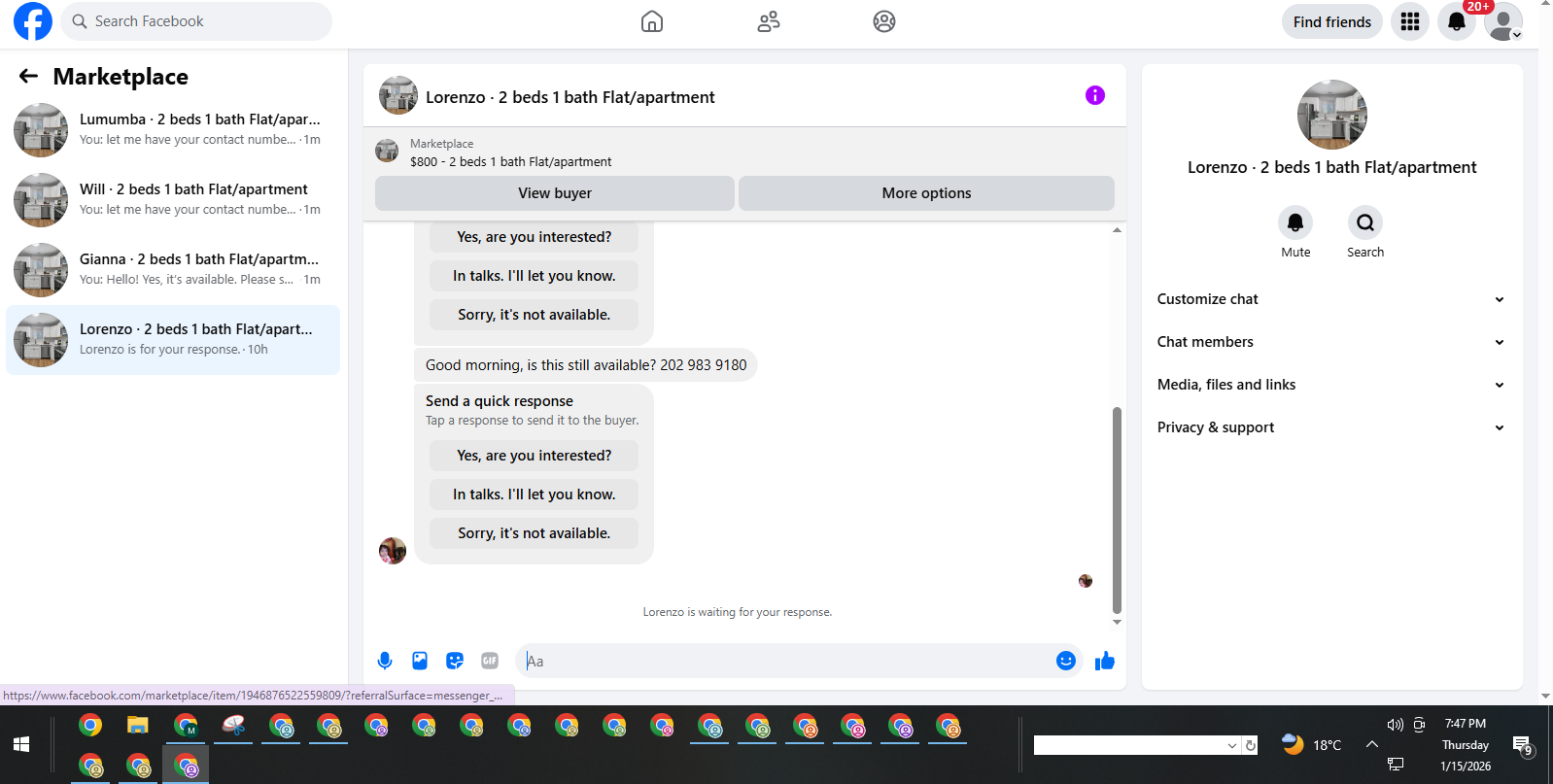Screen dimensions: 1553x784
Task: Open the nine-dot Menu grid icon
Action: [1410, 21]
